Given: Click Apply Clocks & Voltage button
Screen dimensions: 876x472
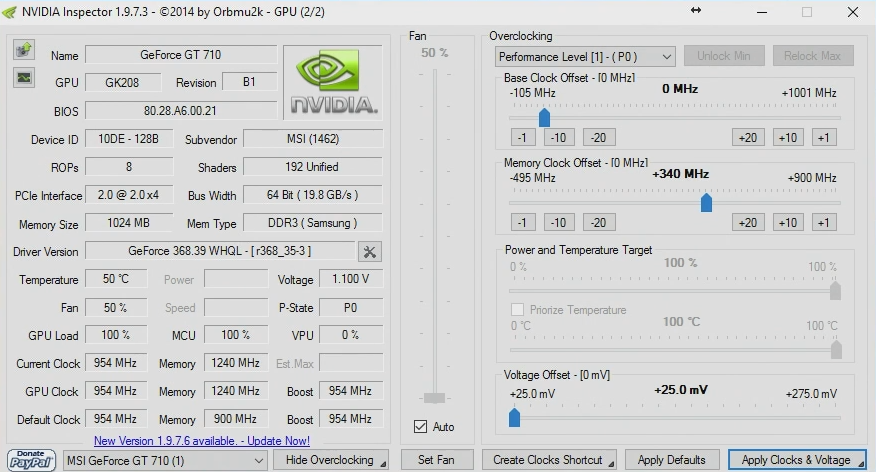Looking at the screenshot, I should (x=797, y=460).
